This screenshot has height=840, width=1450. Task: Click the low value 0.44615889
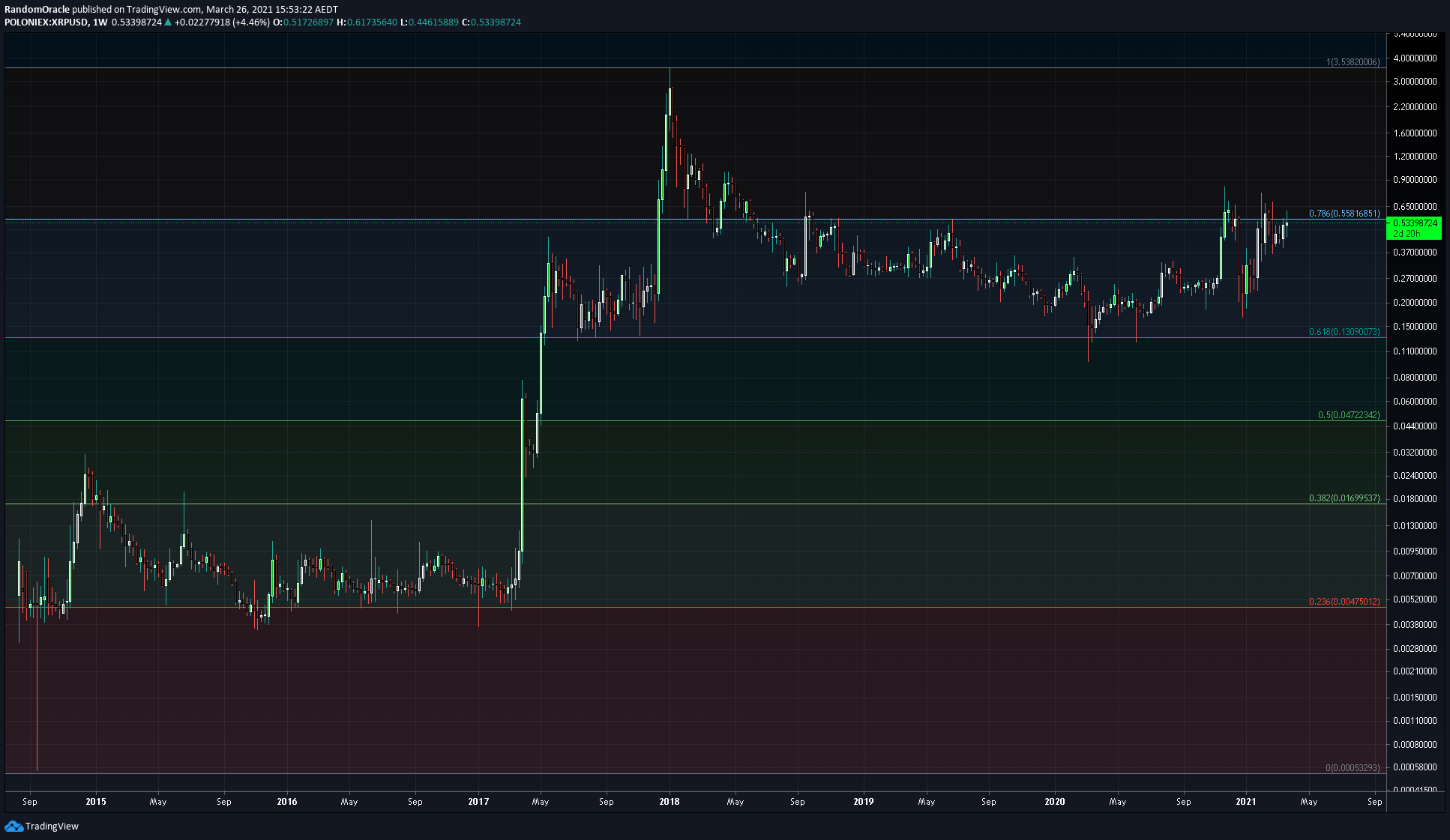point(433,22)
